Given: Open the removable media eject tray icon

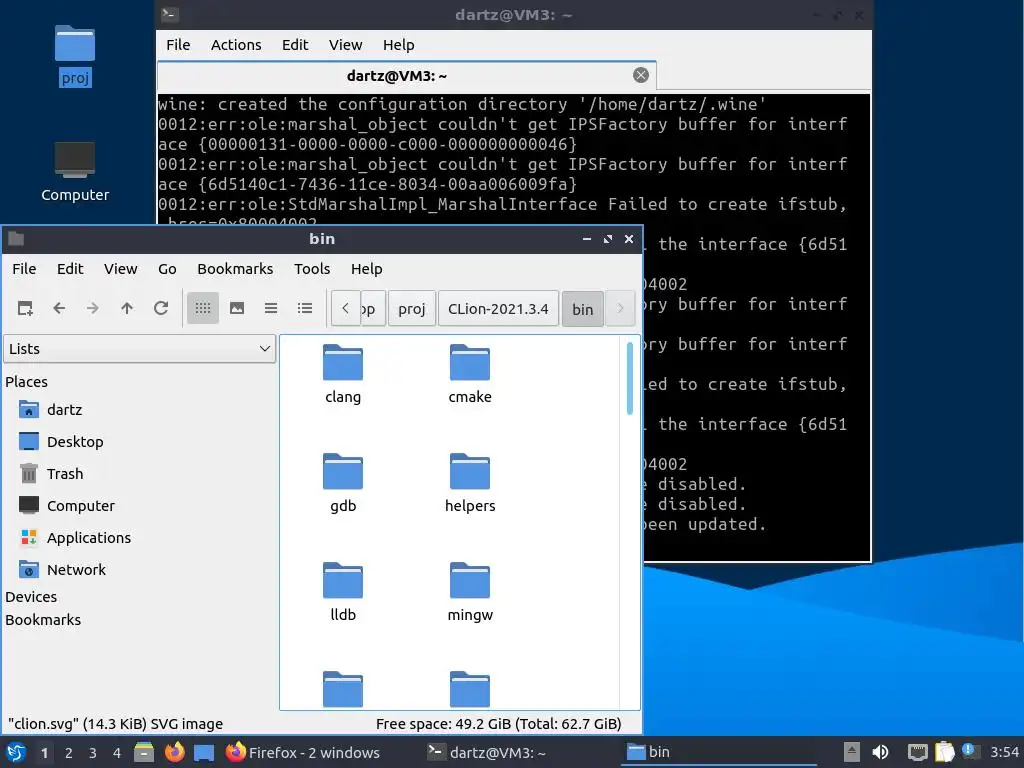Looking at the screenshot, I should [851, 752].
